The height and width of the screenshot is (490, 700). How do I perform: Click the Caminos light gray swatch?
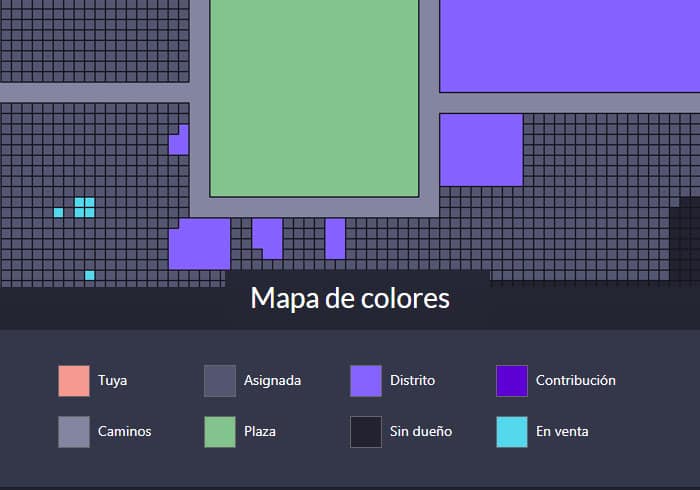(x=74, y=432)
